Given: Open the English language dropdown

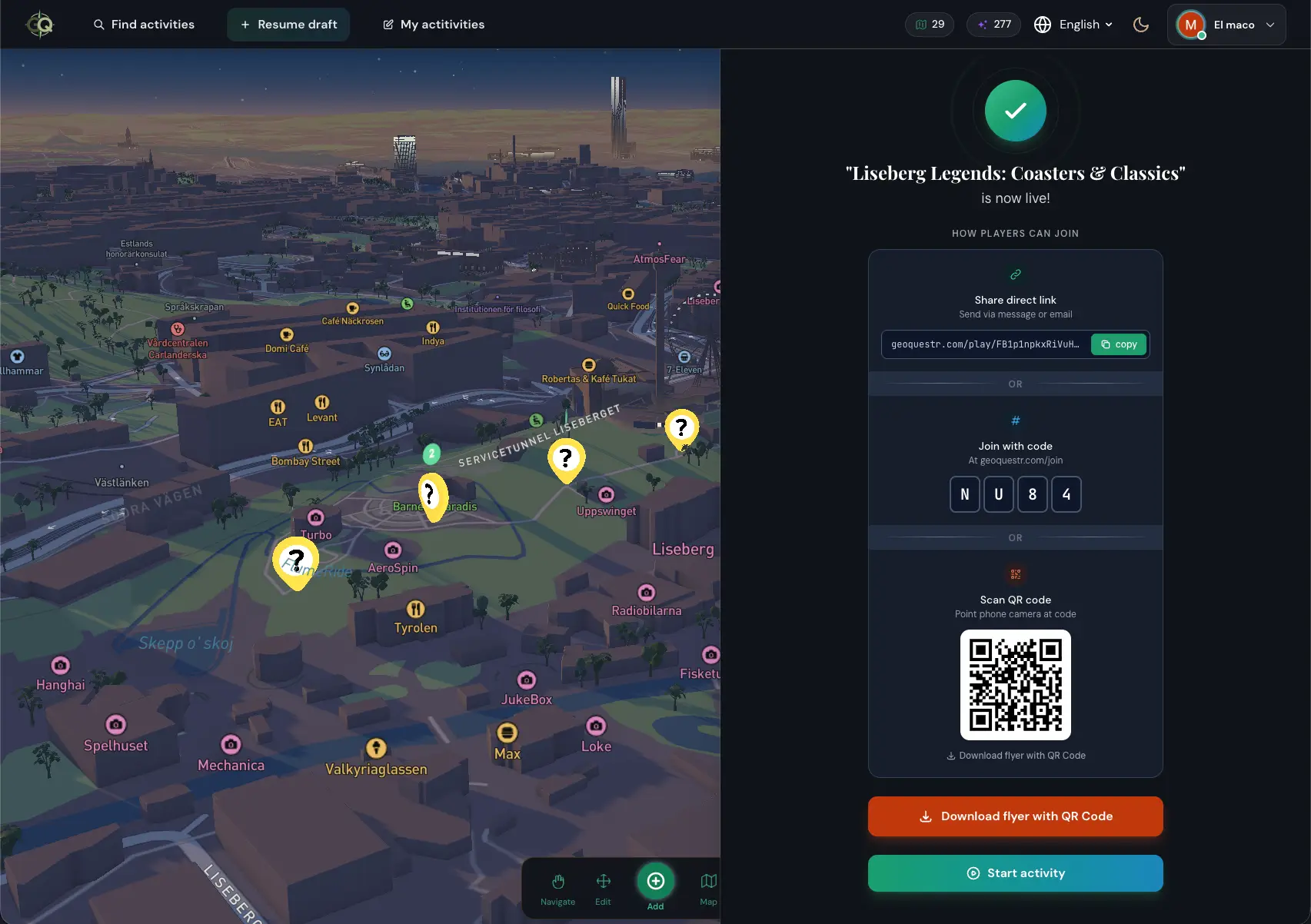Looking at the screenshot, I should pos(1075,25).
